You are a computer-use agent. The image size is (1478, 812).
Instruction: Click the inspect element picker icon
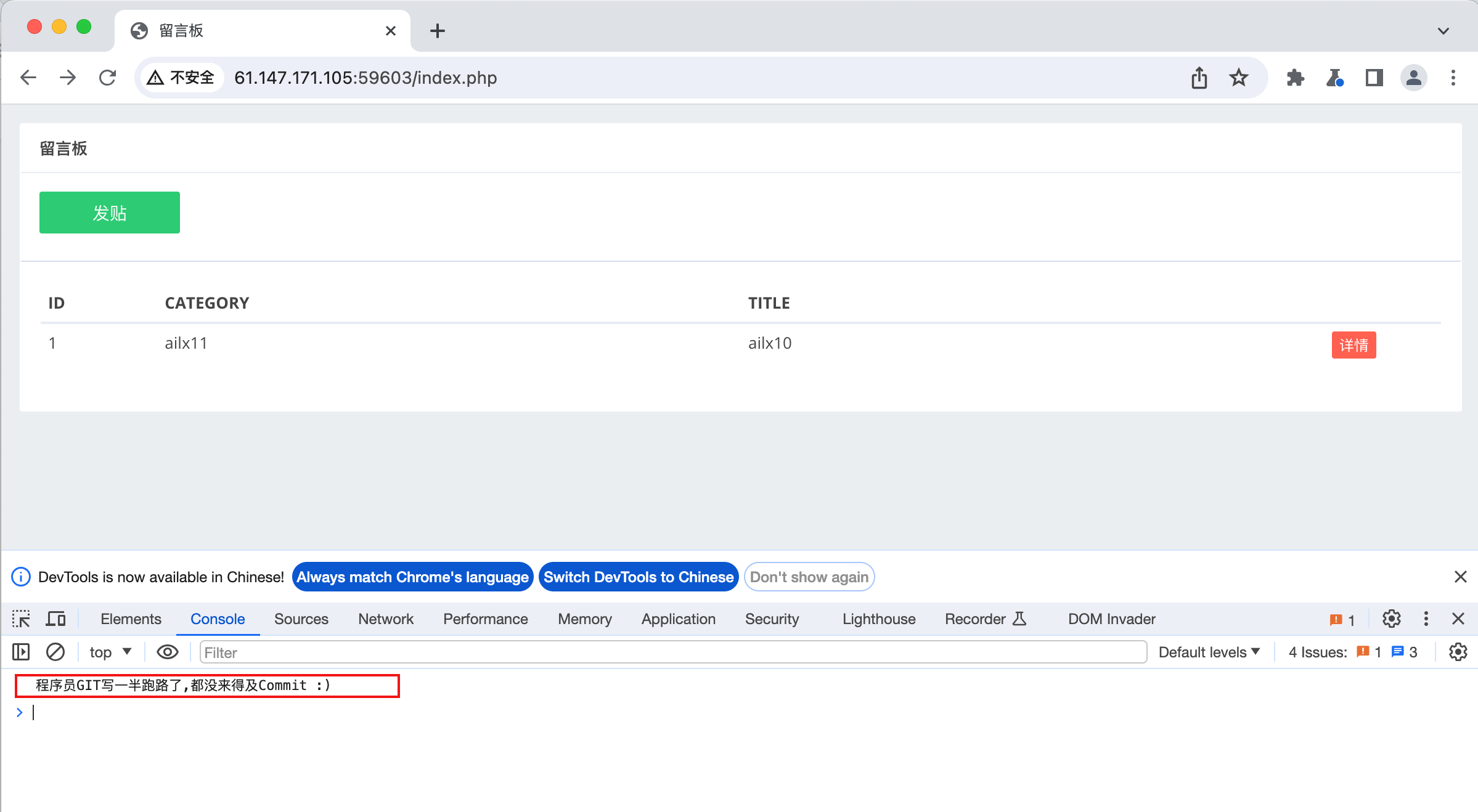point(21,619)
